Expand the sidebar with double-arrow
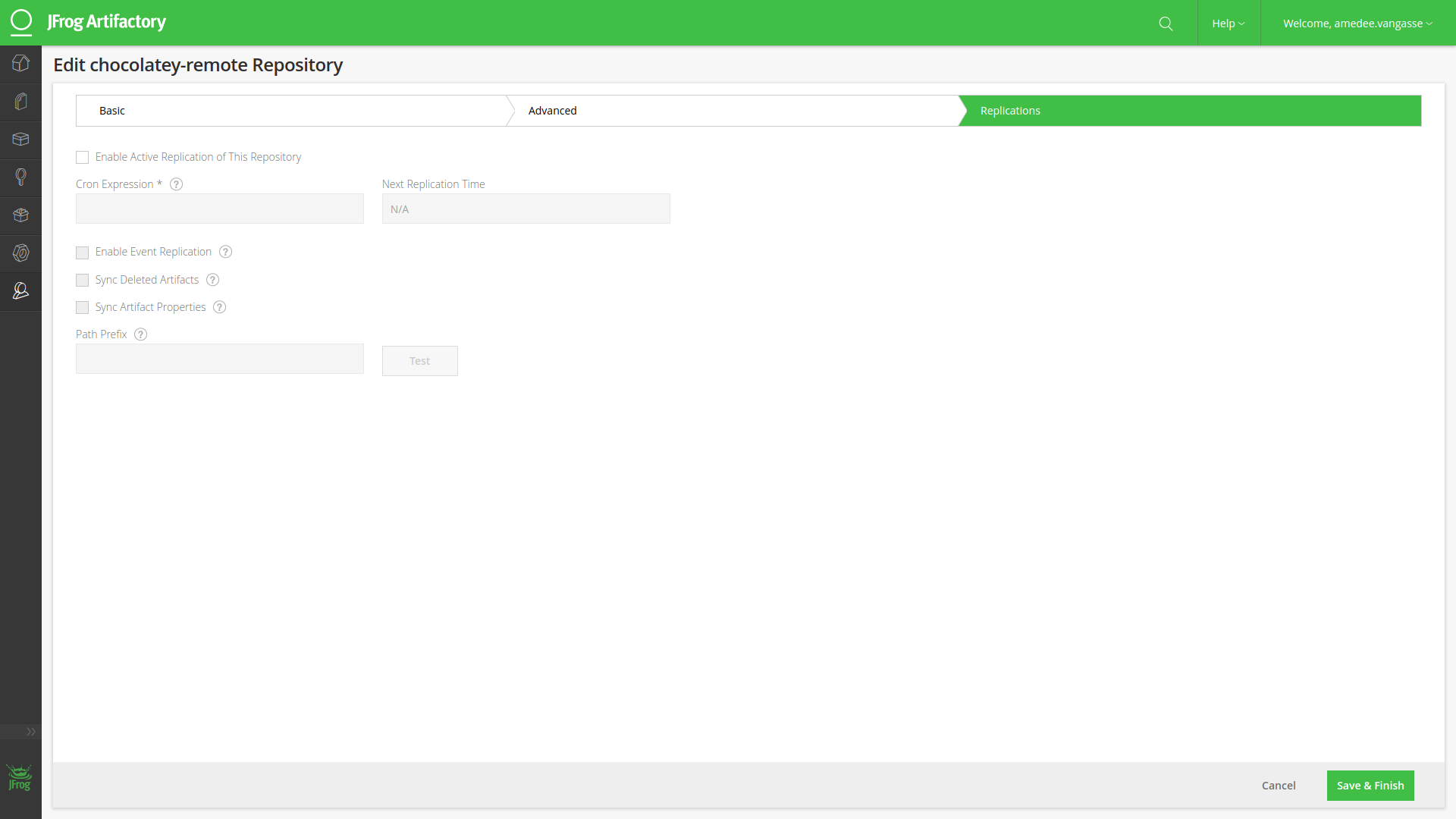 [x=31, y=732]
